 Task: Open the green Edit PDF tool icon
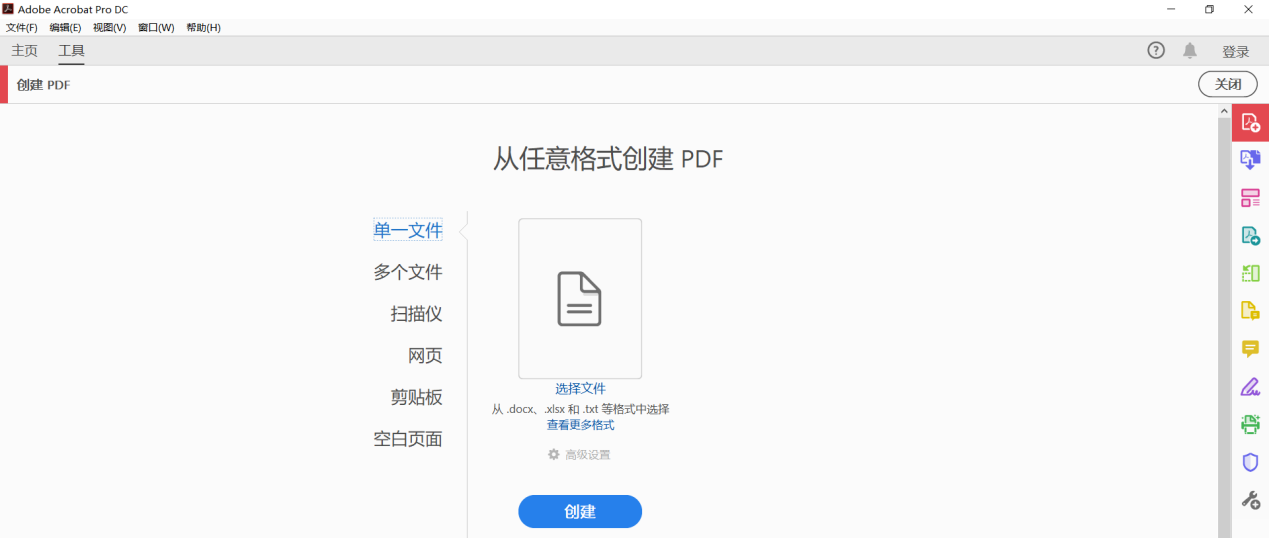point(1250,273)
